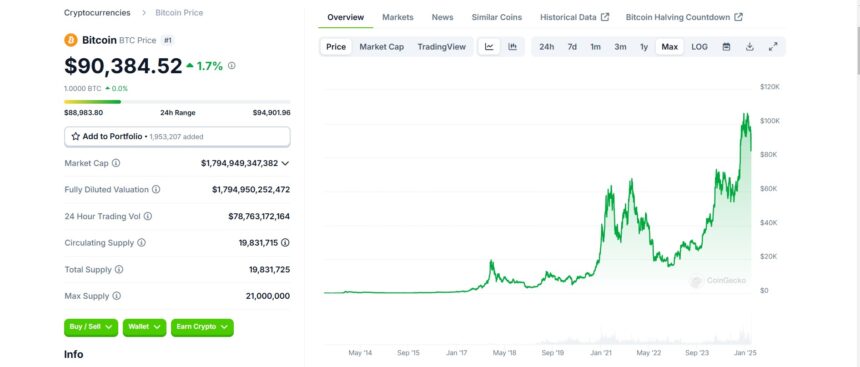
Task: Set chart range to 1m
Action: tap(595, 47)
